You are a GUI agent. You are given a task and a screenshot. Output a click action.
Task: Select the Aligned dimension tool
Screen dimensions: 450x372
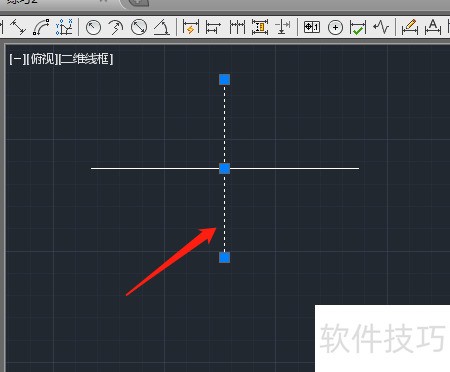click(18, 27)
